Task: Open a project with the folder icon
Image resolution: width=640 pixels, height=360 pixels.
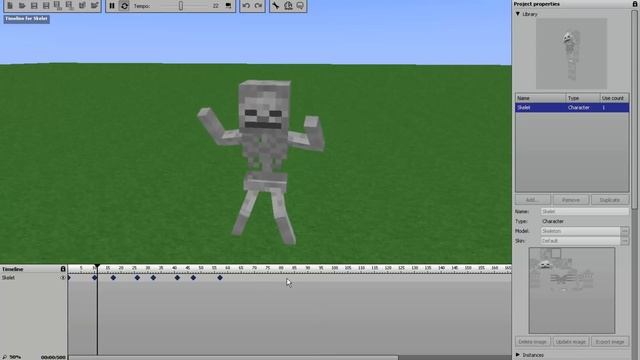Action: 22,6
